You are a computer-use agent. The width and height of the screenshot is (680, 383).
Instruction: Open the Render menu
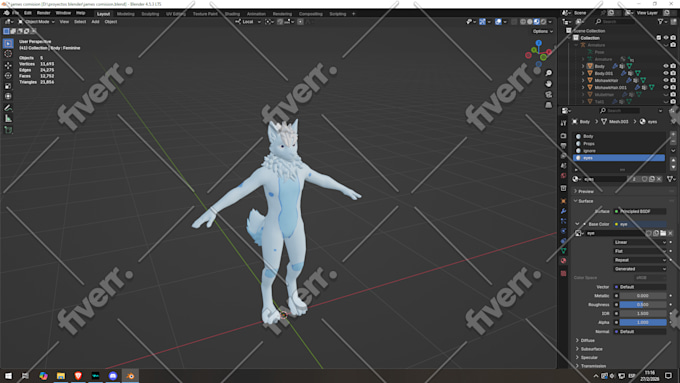[x=43, y=13]
